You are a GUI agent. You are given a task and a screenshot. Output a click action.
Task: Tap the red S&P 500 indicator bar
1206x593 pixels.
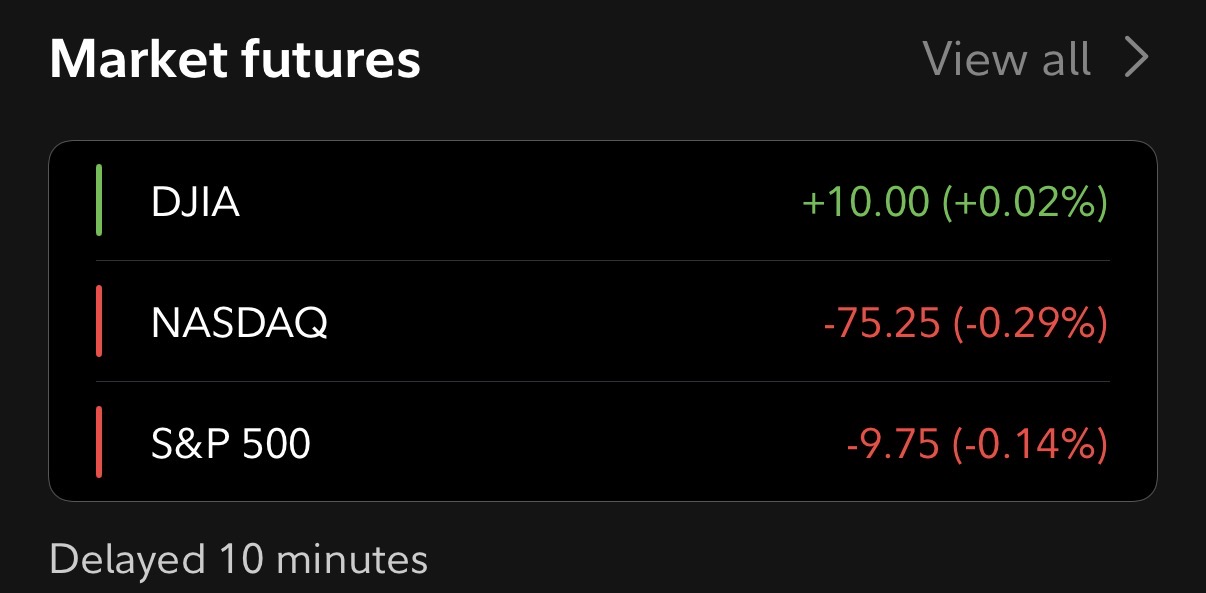99,443
